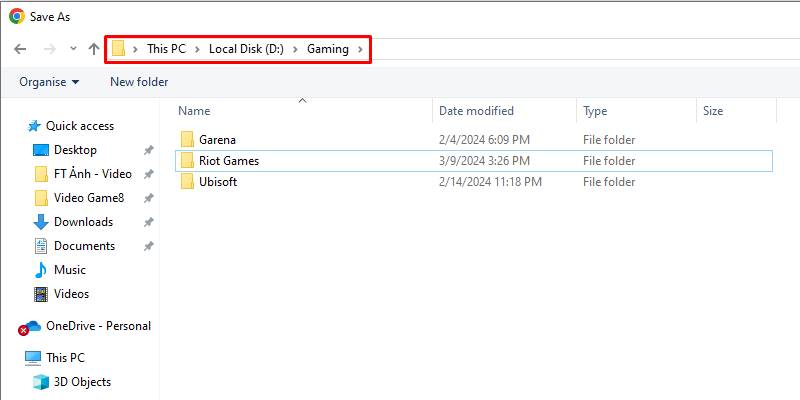
Task: Click the New folder button
Action: click(x=139, y=82)
